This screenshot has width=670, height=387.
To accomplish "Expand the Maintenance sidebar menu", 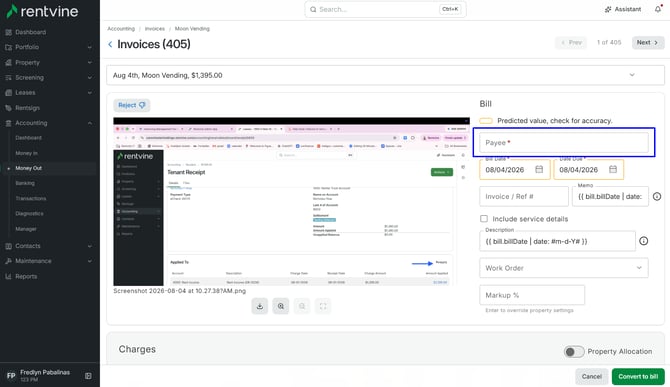I will 49,261.
